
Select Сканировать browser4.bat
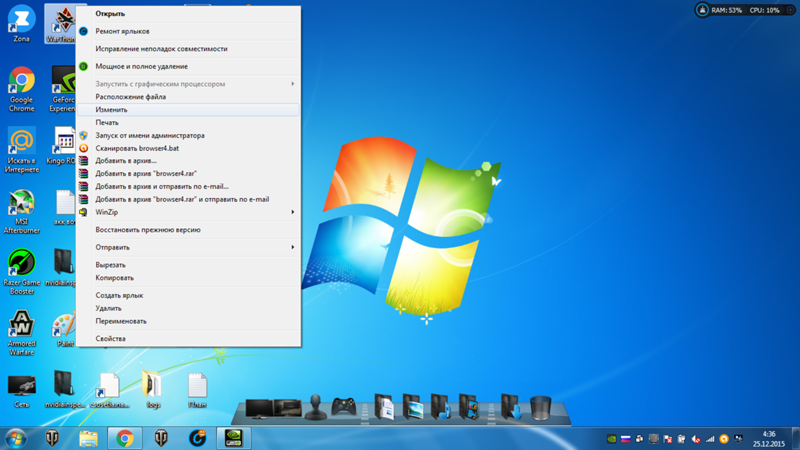(188, 148)
